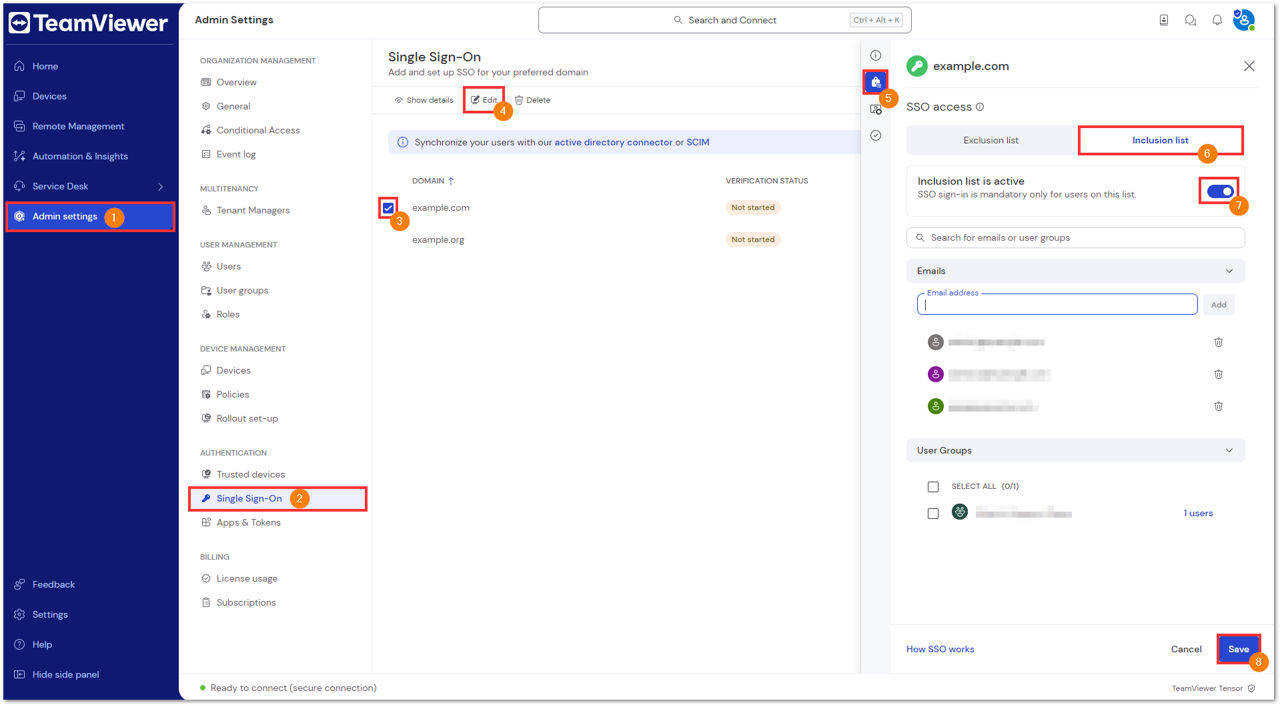Open Apps & Tokens page

coord(248,522)
